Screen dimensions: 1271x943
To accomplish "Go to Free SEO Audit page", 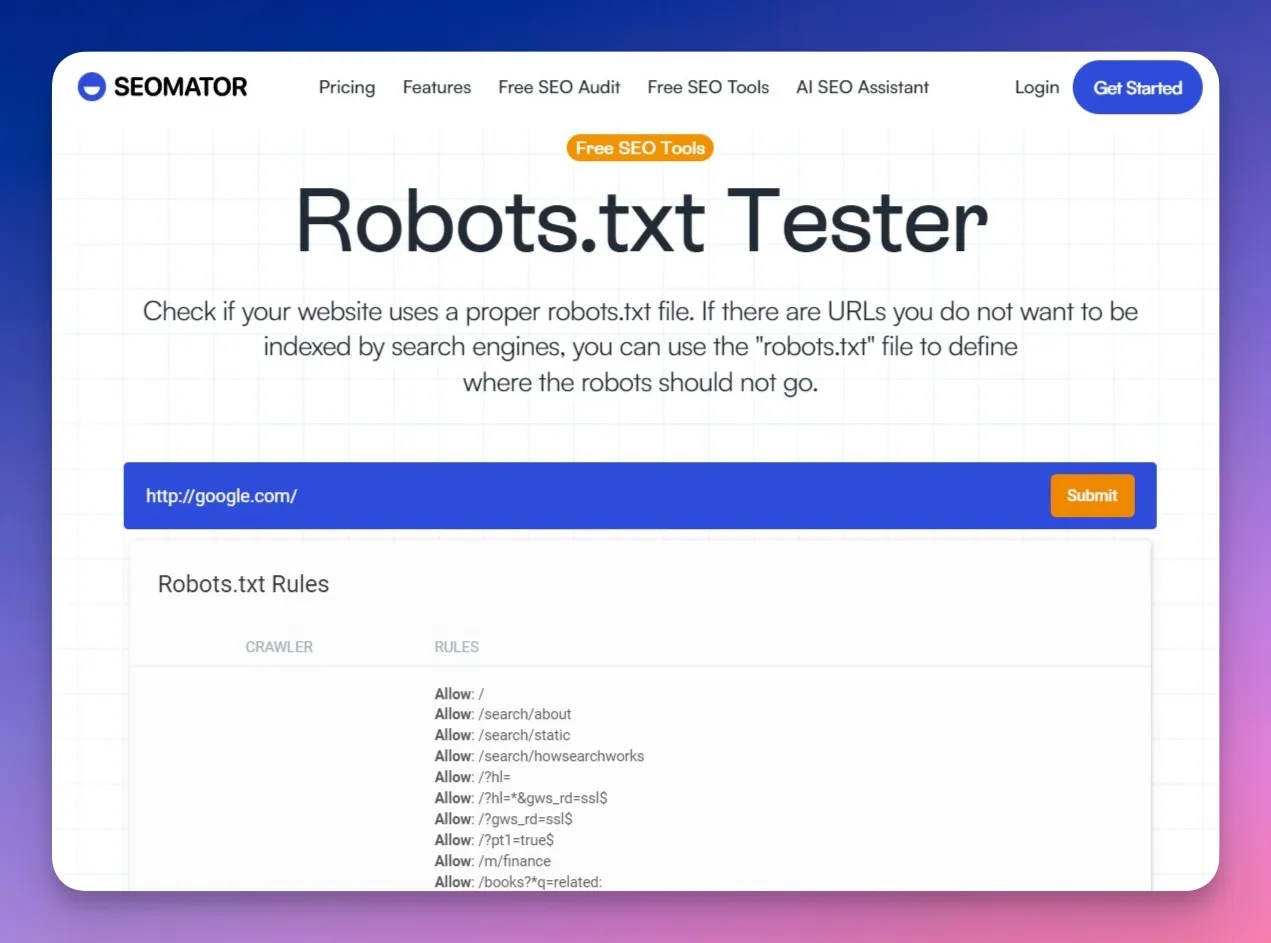I will coord(559,87).
